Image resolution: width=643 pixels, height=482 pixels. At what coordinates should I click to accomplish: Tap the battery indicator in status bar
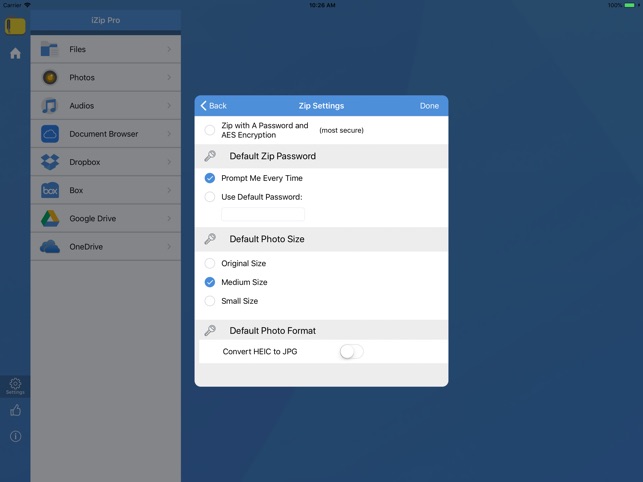[x=629, y=5]
